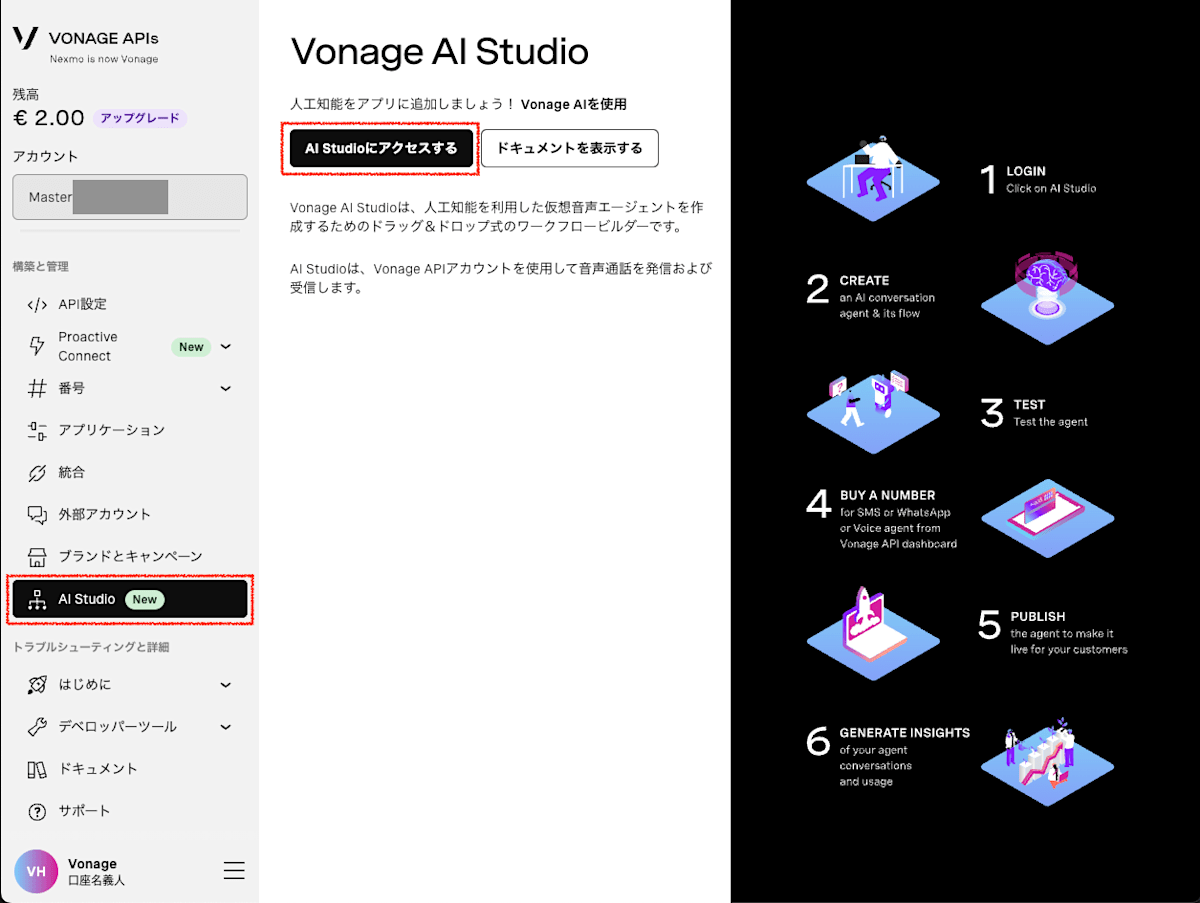Open the hamburger menu beside Vonage user

234,871
